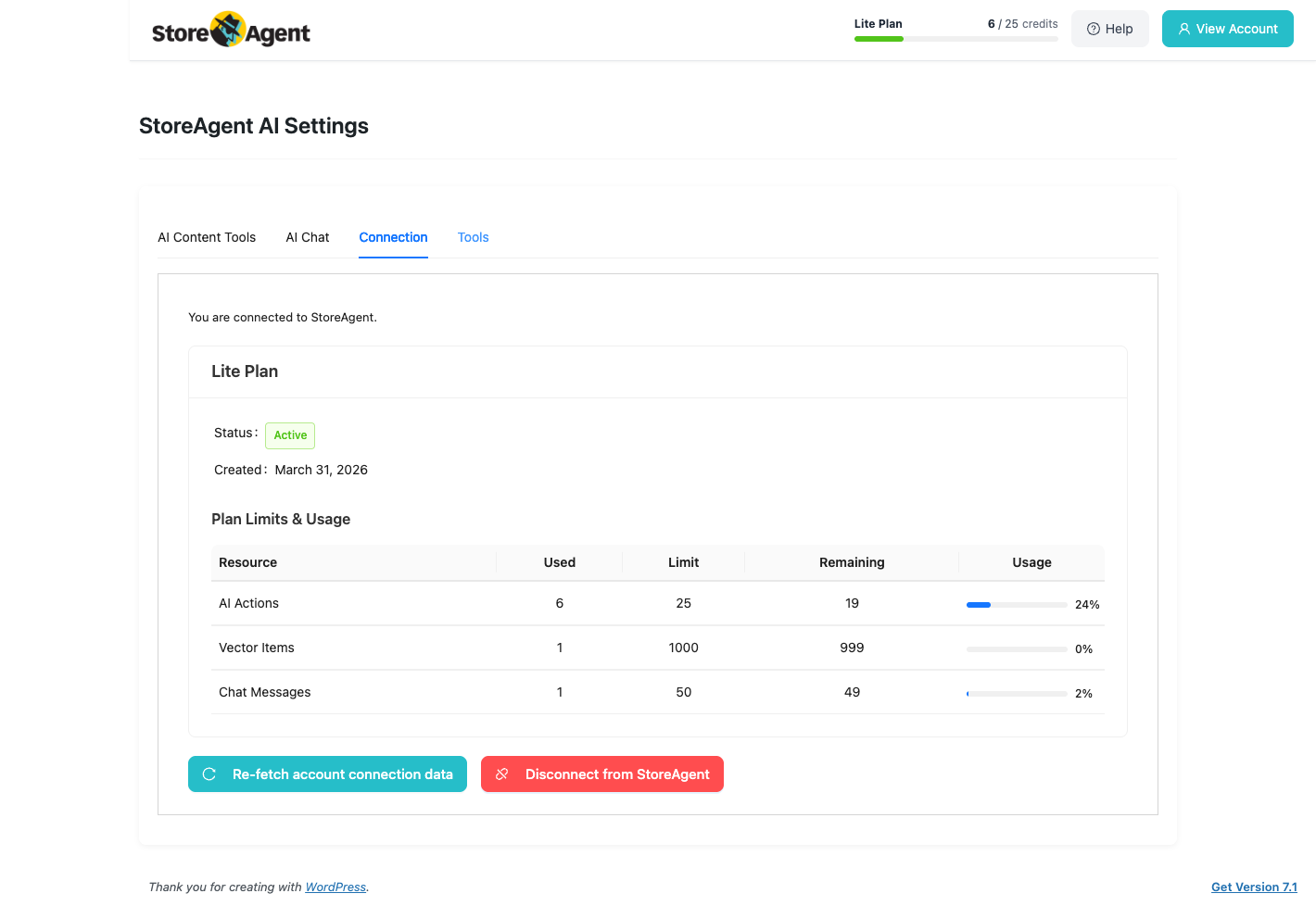Screen dimensions: 1316x906
Task: Click the unlink icon on Disconnect button
Action: tap(502, 774)
